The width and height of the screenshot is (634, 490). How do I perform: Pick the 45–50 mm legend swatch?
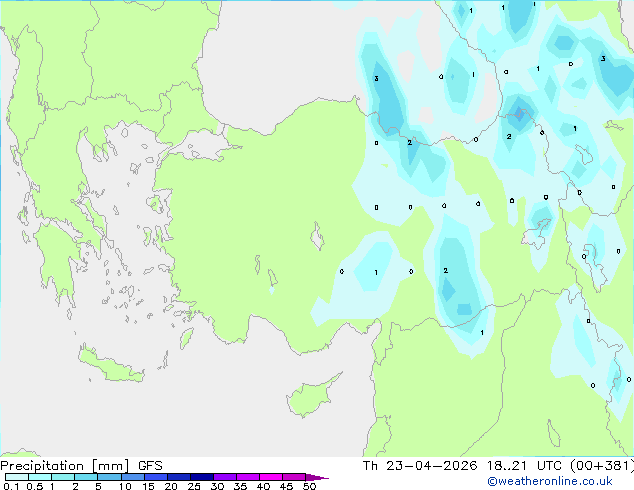coord(294,477)
